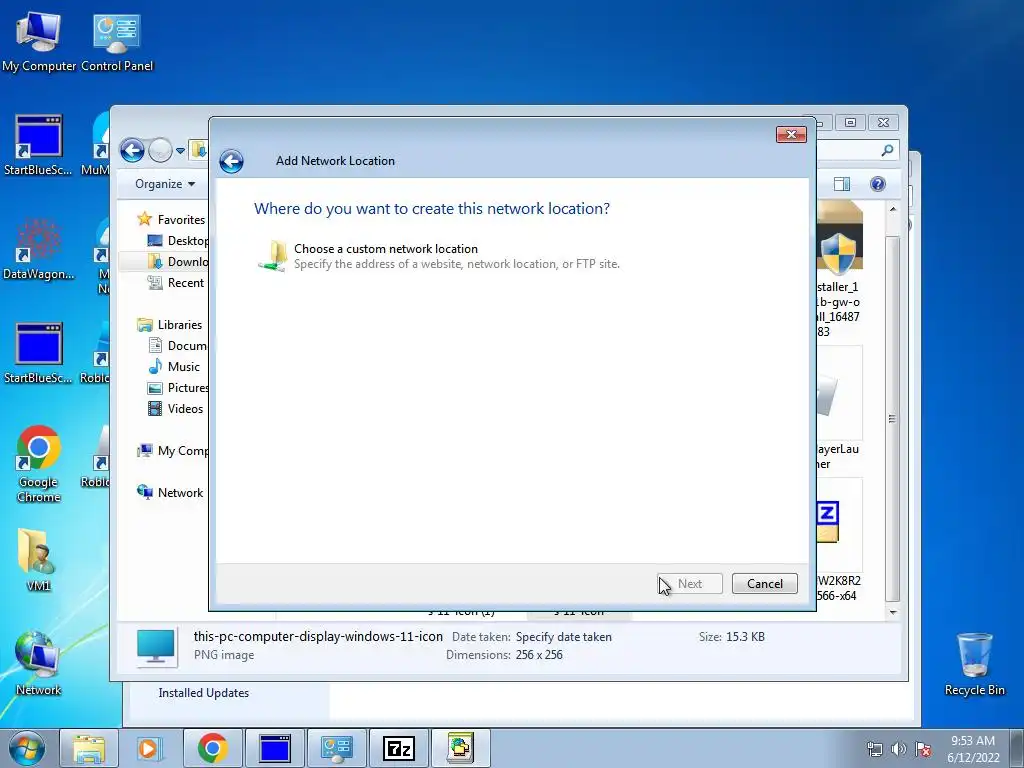Open Desktop under Favorites

(178, 240)
